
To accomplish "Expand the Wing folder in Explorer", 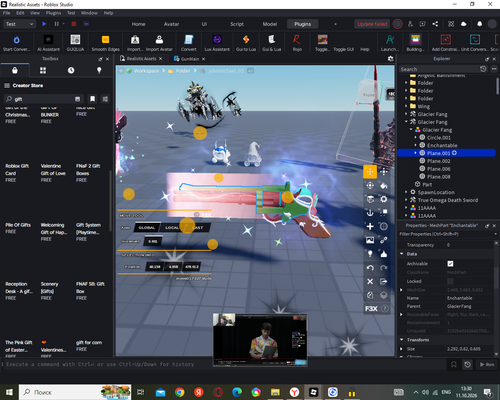I will pos(406,106).
